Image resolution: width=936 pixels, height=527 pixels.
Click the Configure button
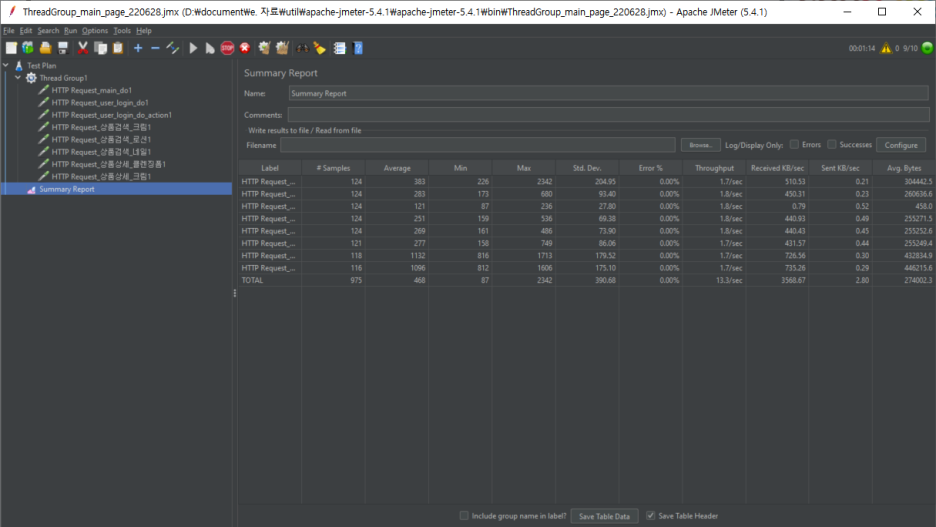pos(901,145)
